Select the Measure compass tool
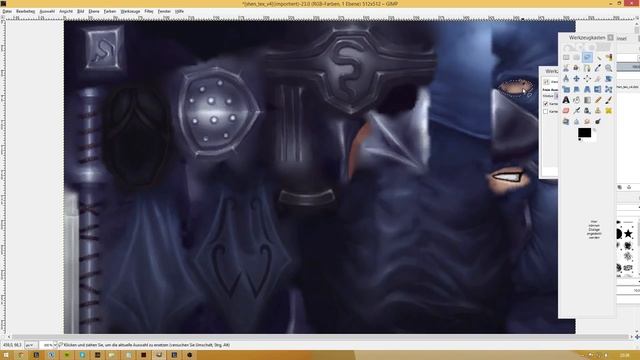640x360 pixels. pos(566,78)
